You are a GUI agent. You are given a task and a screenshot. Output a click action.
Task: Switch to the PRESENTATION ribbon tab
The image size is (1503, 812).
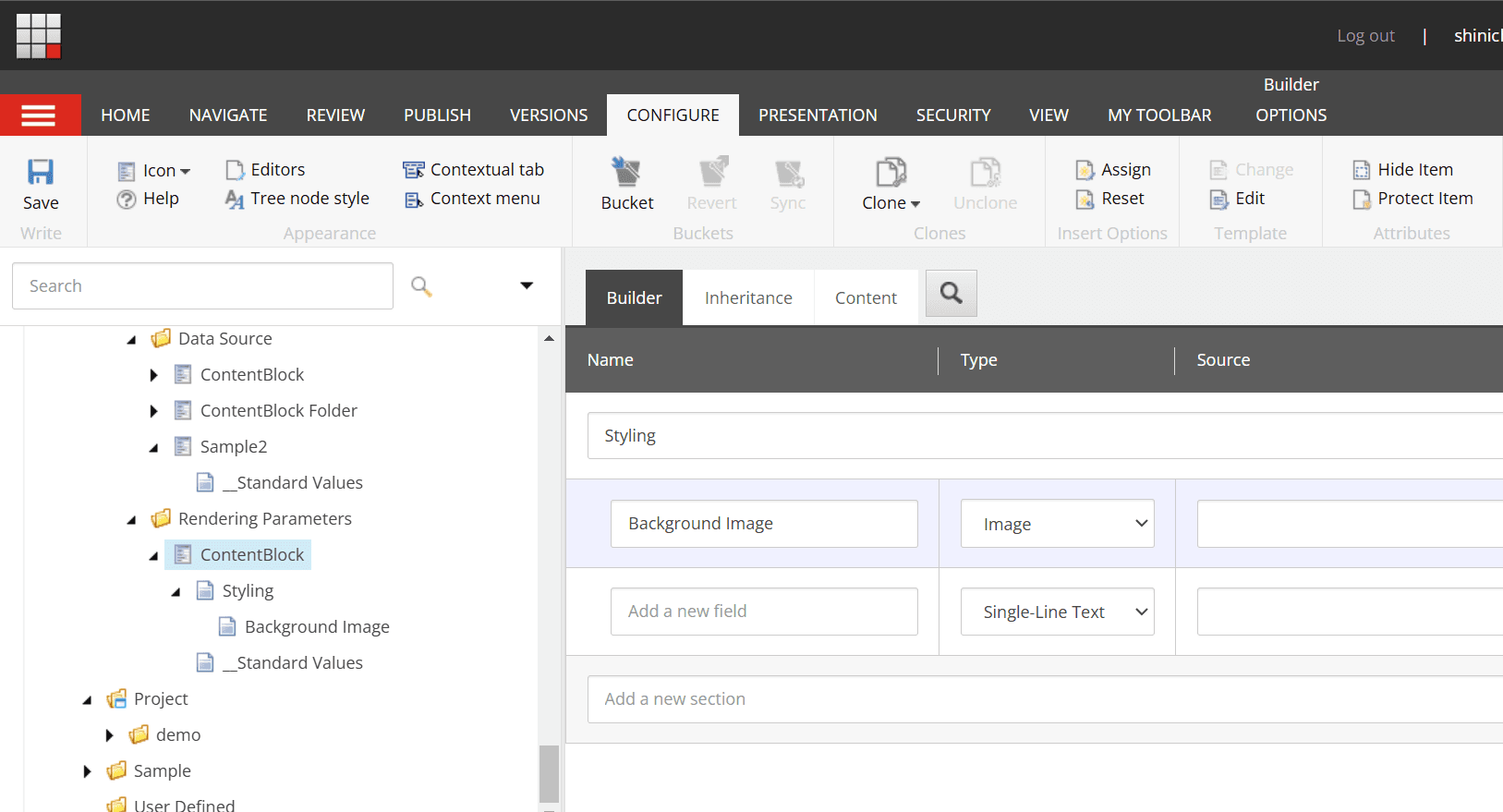[818, 115]
